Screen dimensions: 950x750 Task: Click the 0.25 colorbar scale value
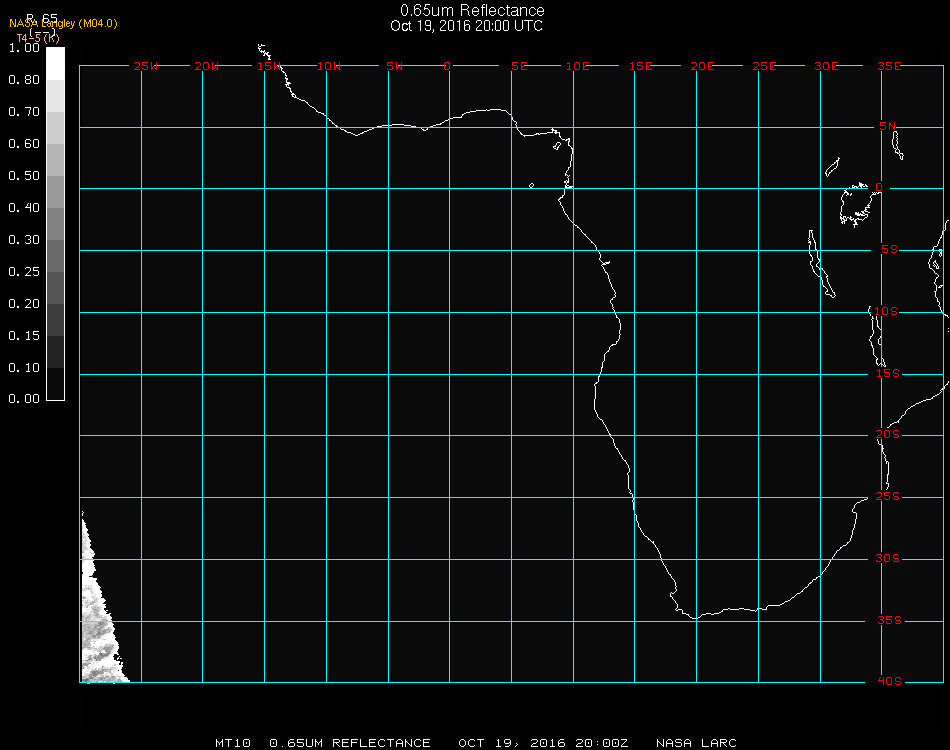24,271
